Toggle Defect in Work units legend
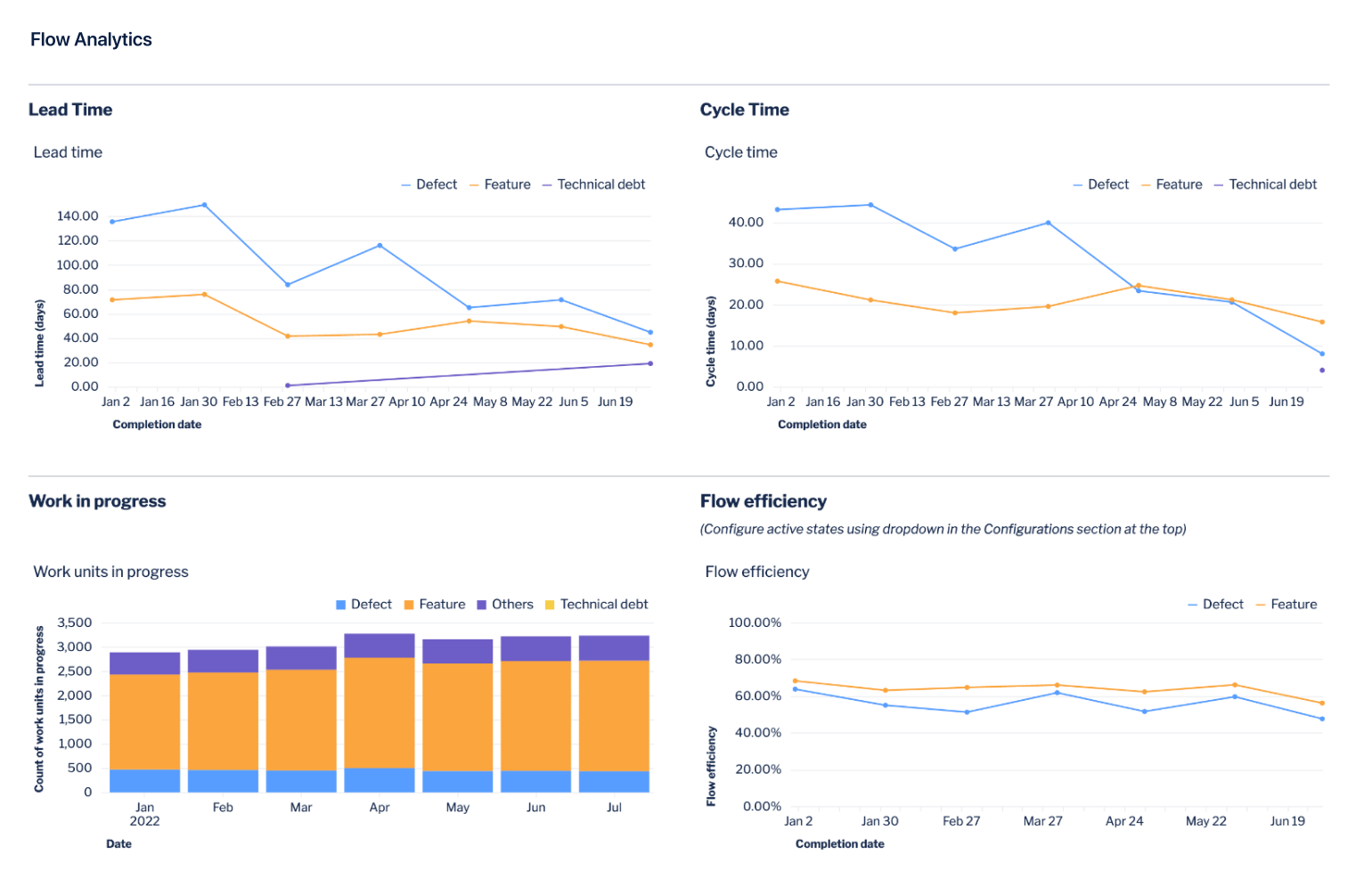 [363, 604]
